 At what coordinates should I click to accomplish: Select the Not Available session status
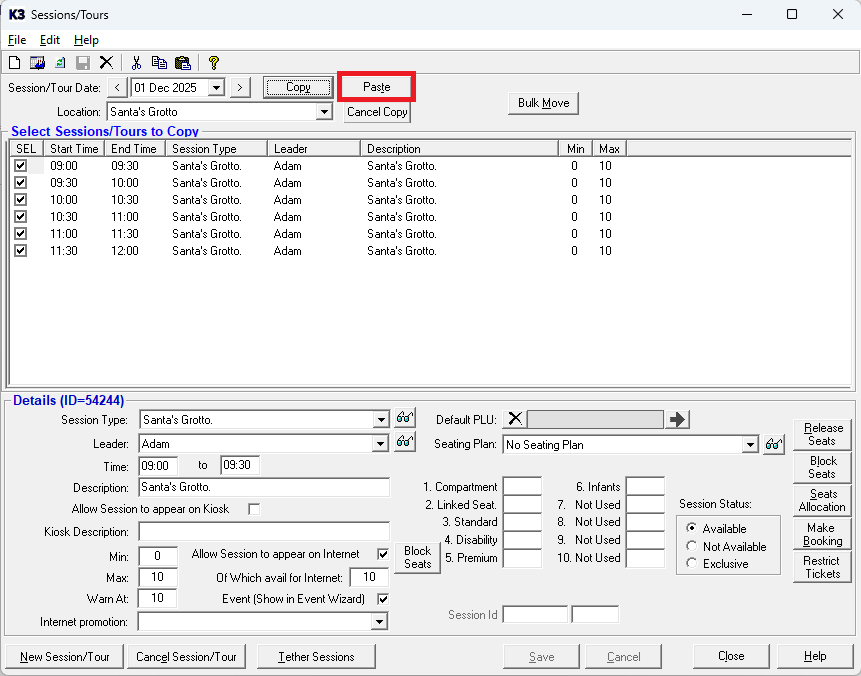[x=692, y=547]
